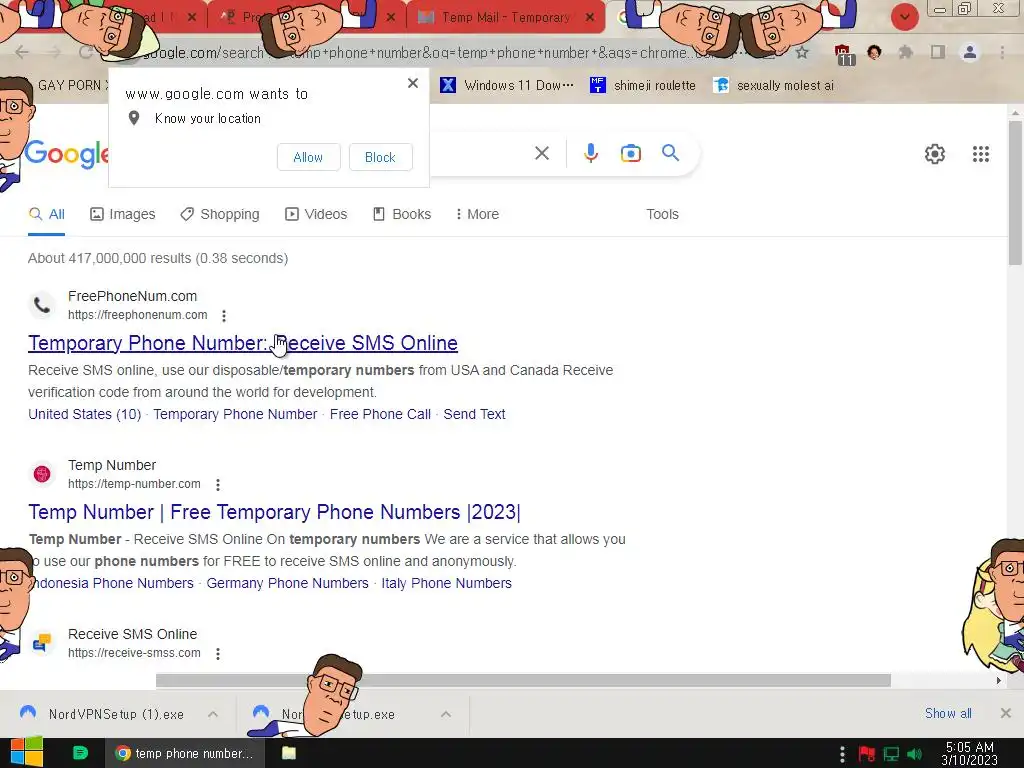This screenshot has width=1024, height=768.
Task: Submit search with magnifier icon
Action: point(671,153)
